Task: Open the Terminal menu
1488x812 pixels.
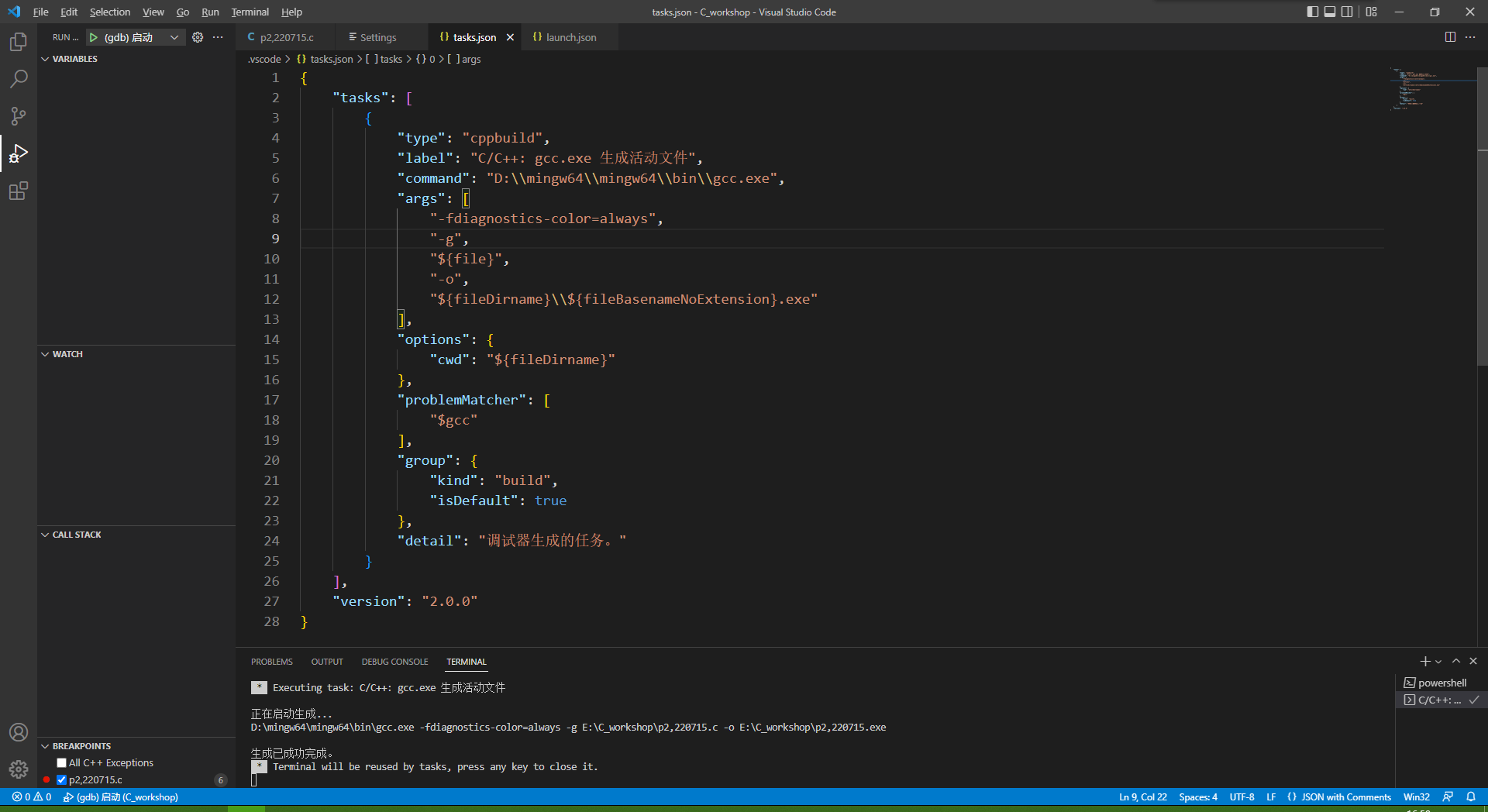Action: click(250, 12)
